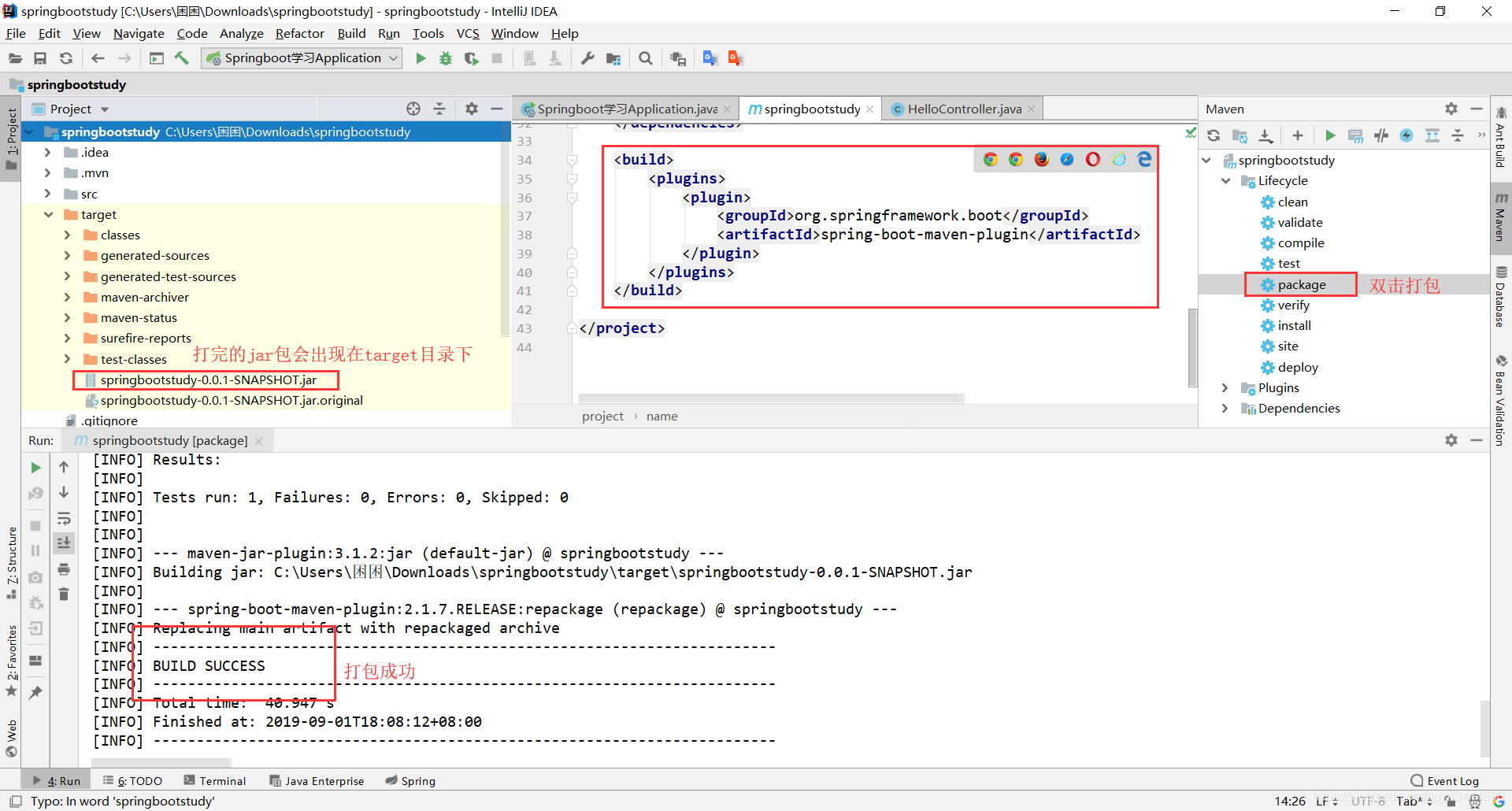1512x811 pixels.
Task: Open the Refactor menu
Action: pos(299,33)
